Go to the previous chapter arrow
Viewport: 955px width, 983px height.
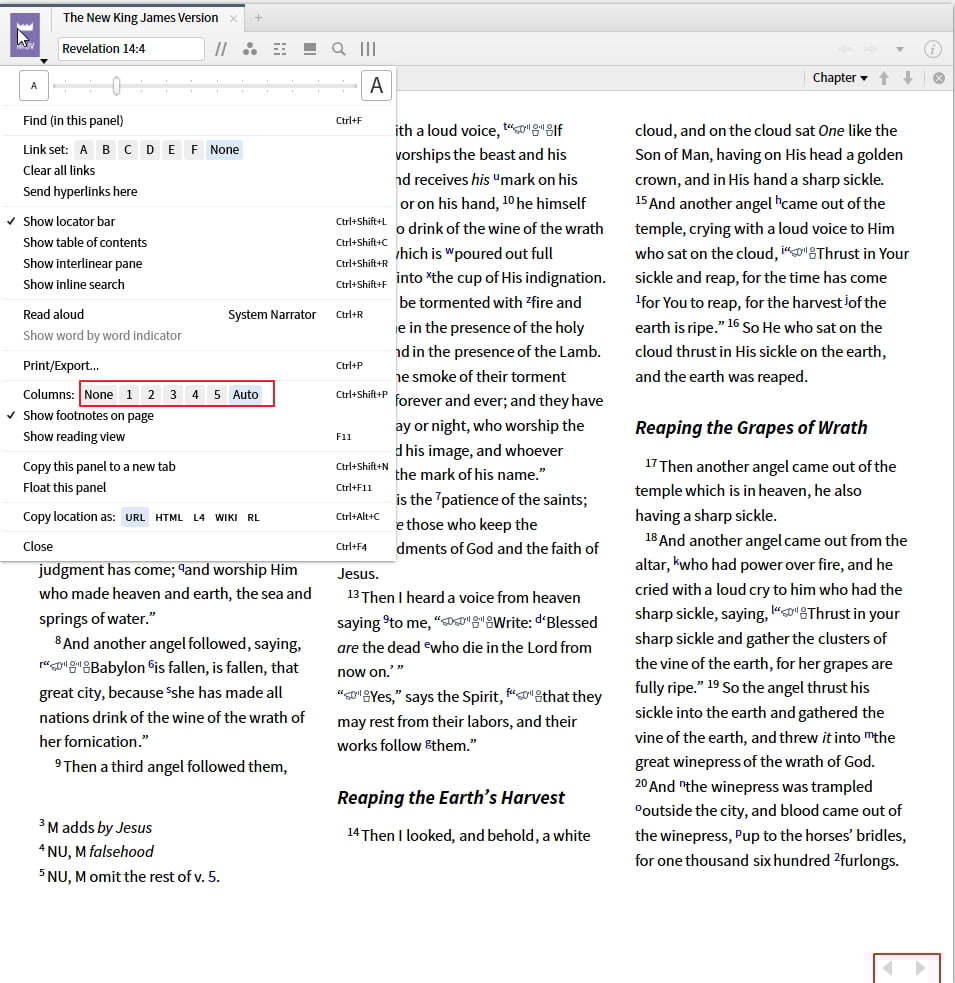(x=884, y=78)
